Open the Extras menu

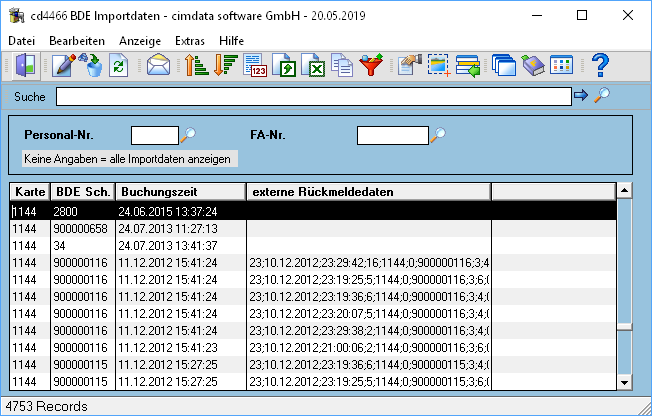click(190, 41)
